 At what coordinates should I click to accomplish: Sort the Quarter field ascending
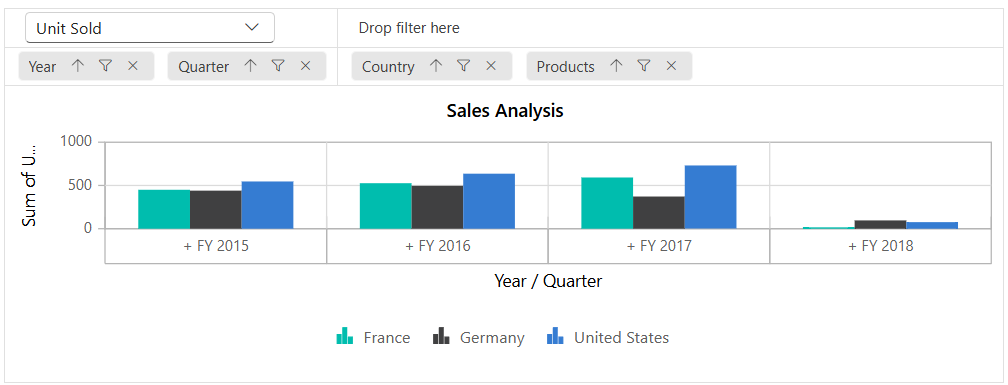251,66
